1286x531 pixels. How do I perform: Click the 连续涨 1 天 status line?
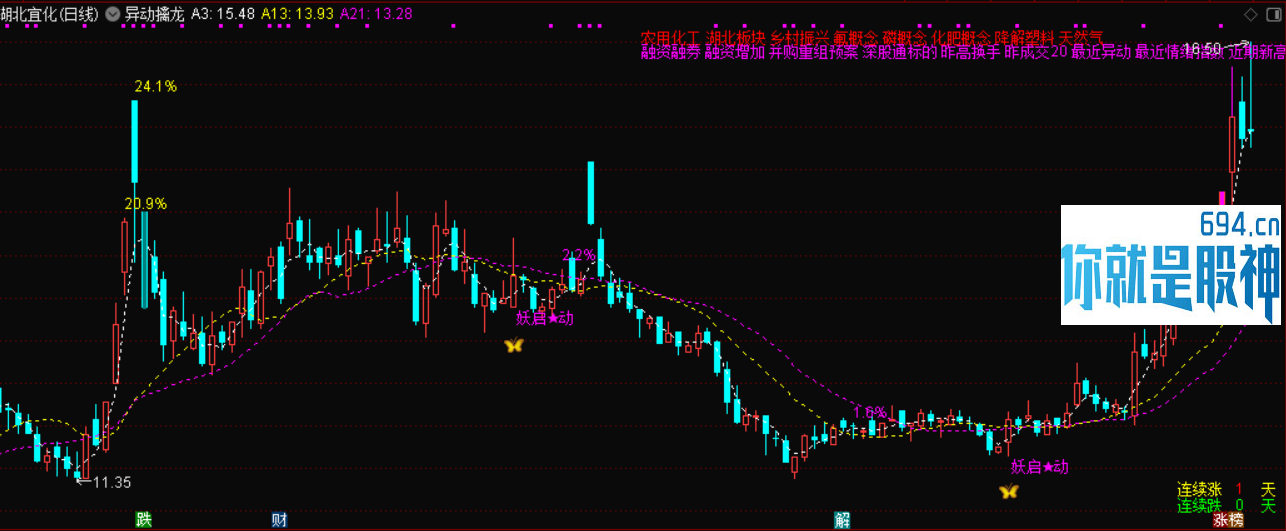point(1227,490)
